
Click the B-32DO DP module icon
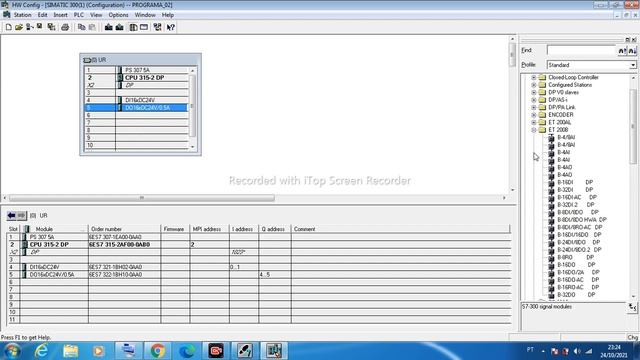point(551,295)
